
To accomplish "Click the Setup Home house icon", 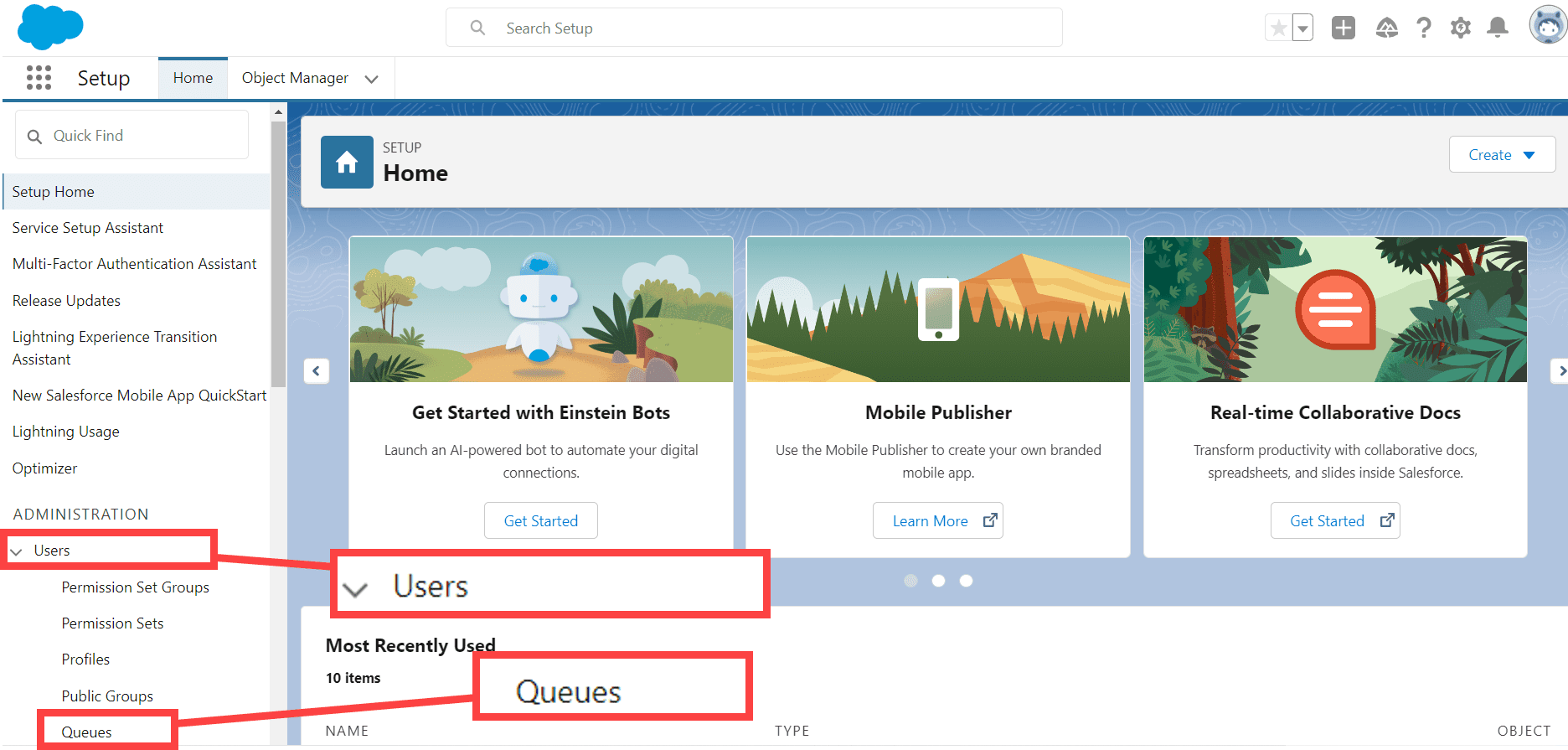I will coord(347,162).
